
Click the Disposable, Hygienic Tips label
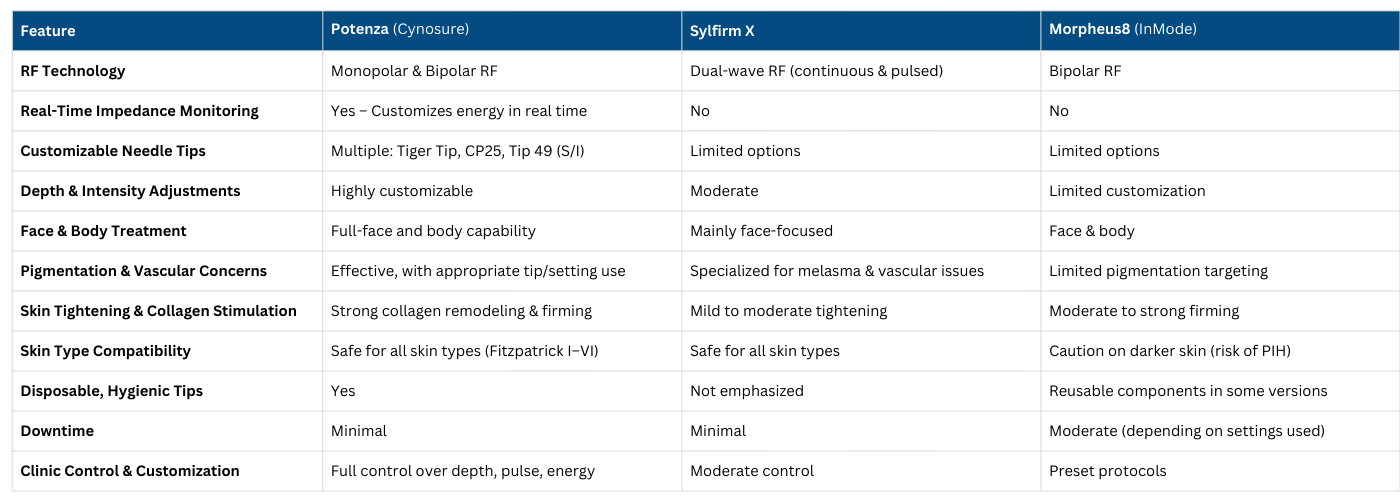[111, 391]
